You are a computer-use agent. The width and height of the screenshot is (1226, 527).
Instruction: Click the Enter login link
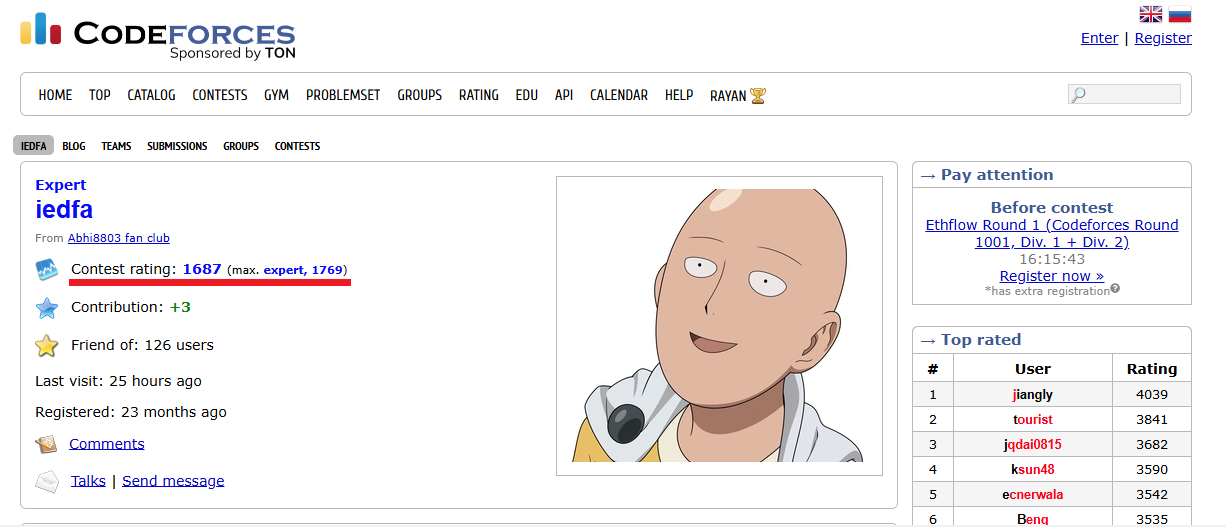(1100, 38)
